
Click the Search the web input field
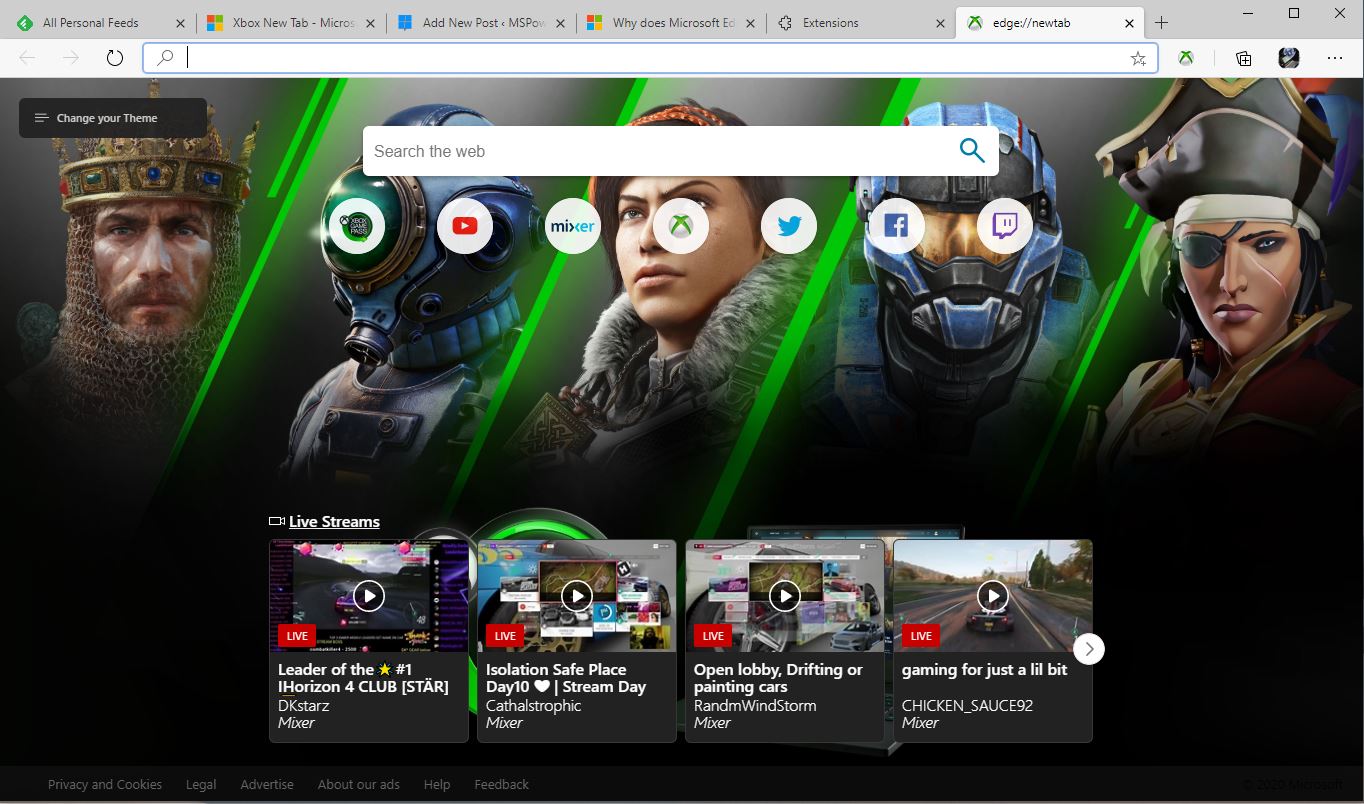coord(655,151)
